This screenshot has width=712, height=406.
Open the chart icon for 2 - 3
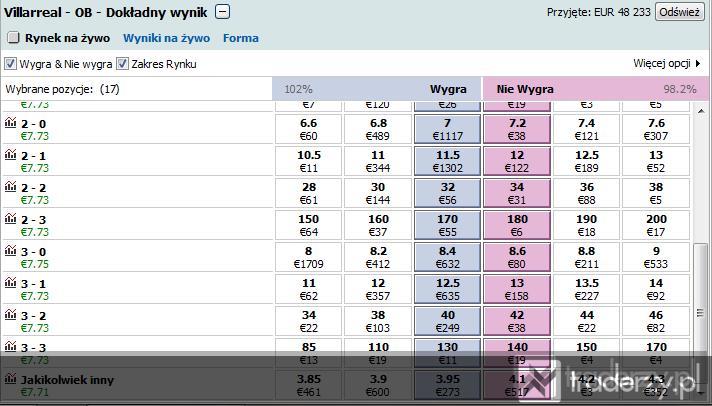click(10, 218)
